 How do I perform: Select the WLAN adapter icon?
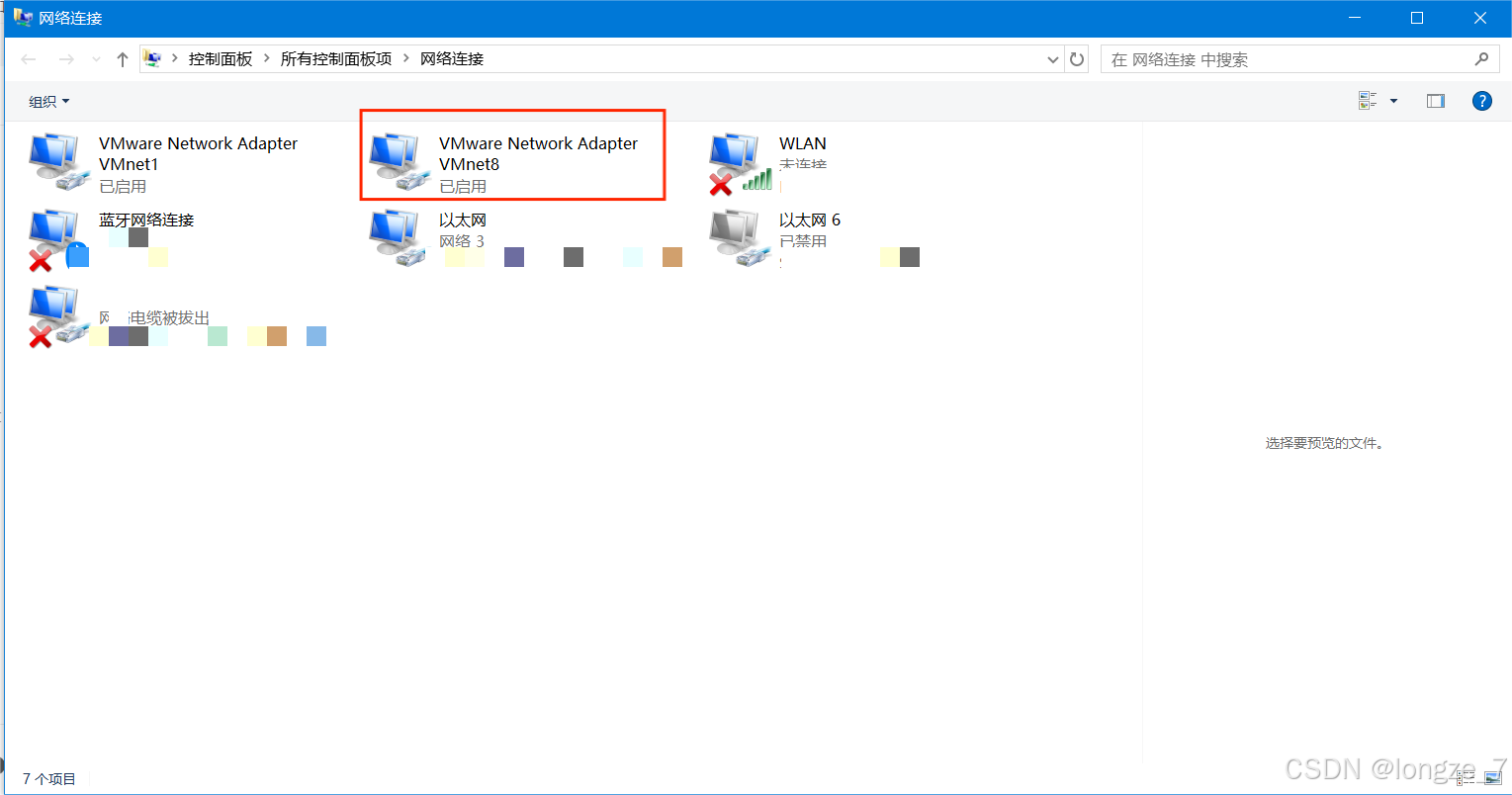pyautogui.click(x=739, y=163)
